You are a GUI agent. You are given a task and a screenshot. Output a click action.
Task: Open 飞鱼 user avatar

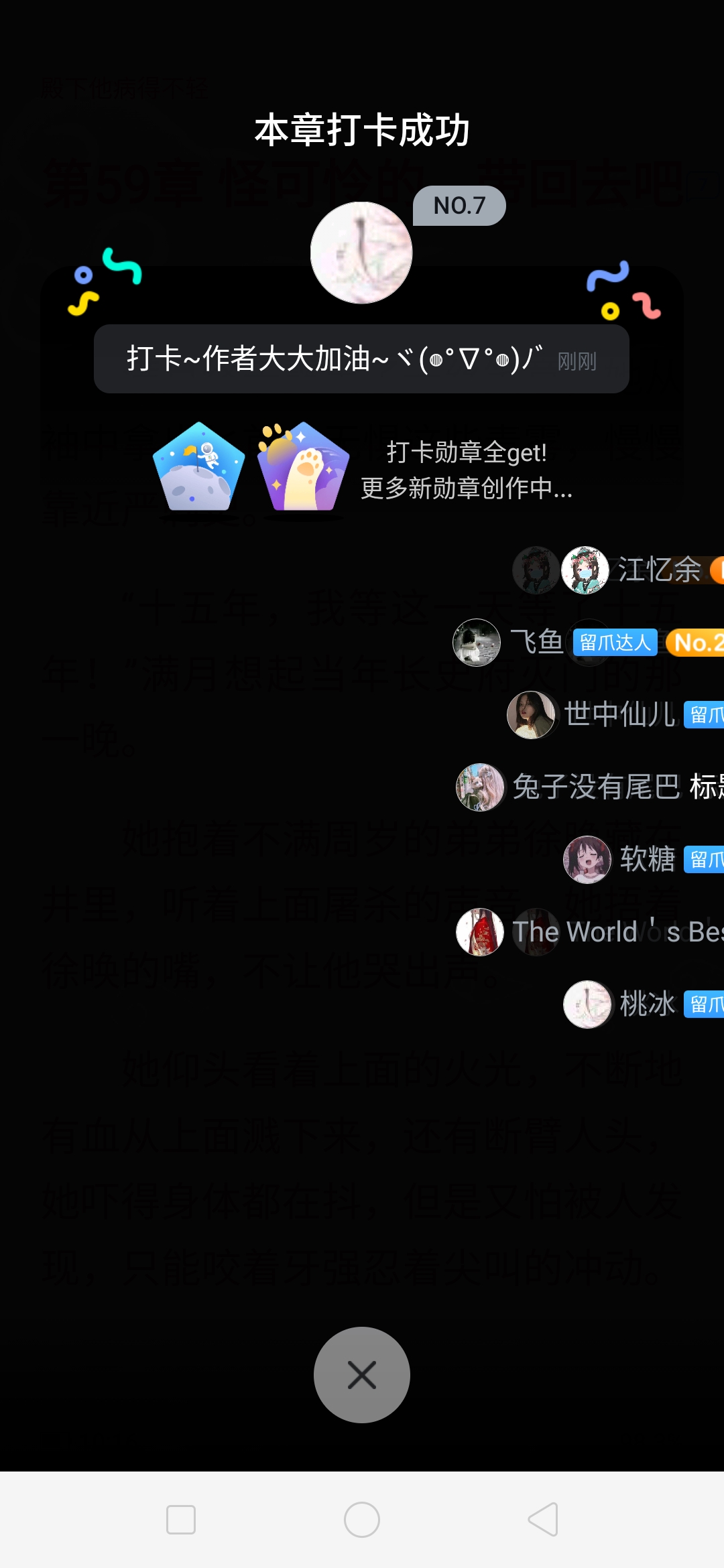477,643
